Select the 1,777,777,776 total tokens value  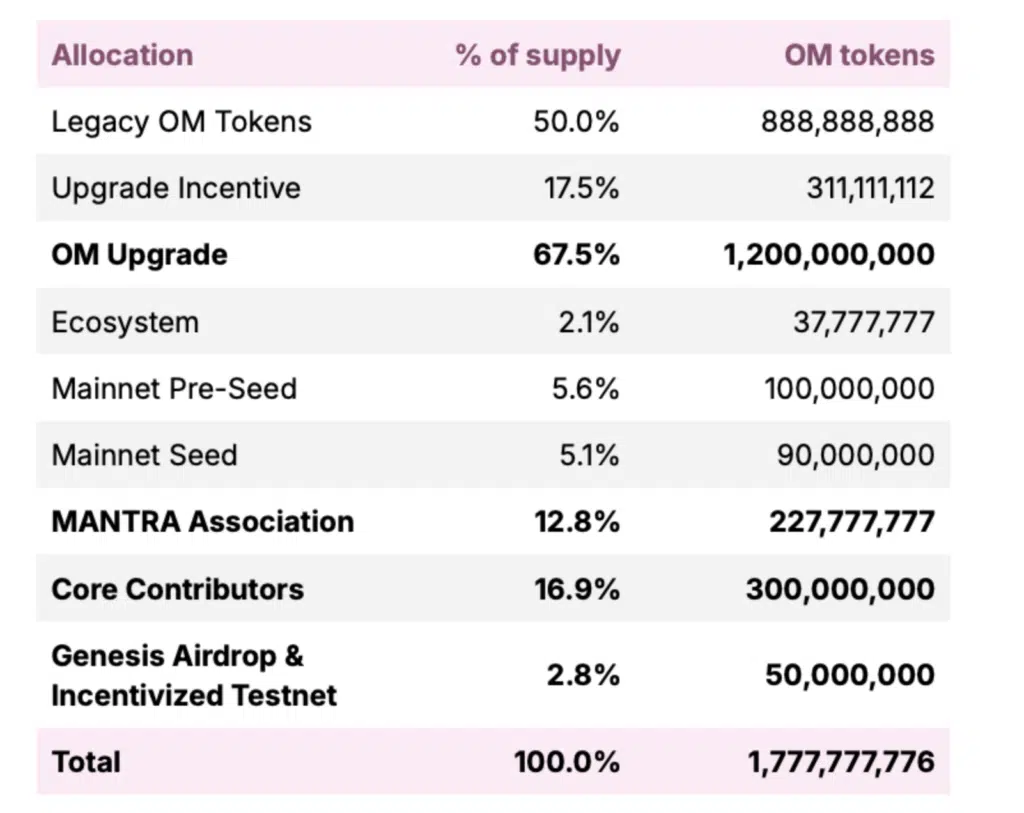(841, 762)
